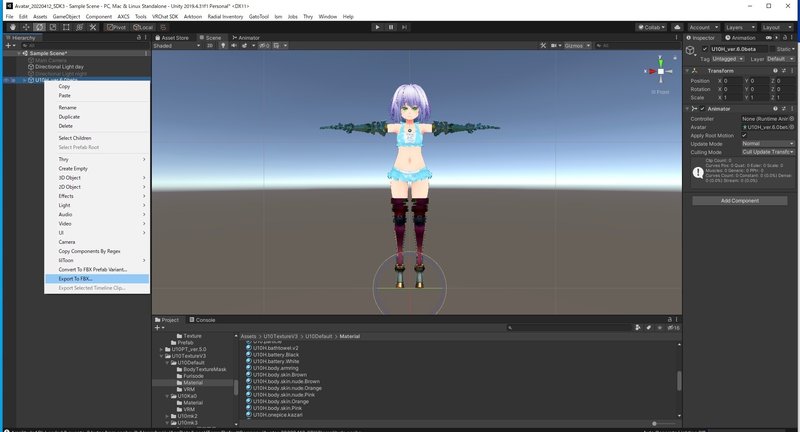The height and width of the screenshot is (432, 800).
Task: Open Transform component help icon
Action: coord(775,70)
